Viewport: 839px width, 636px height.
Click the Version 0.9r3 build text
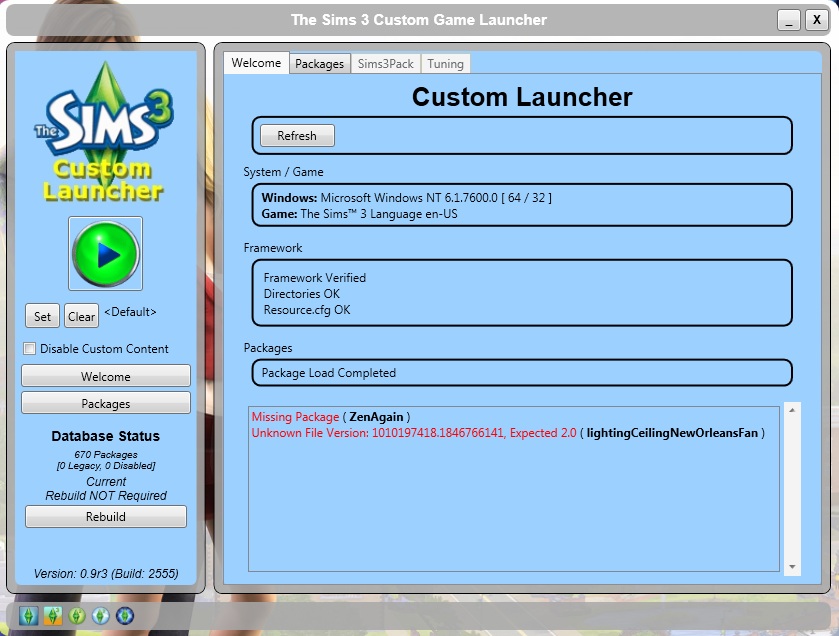click(106, 573)
